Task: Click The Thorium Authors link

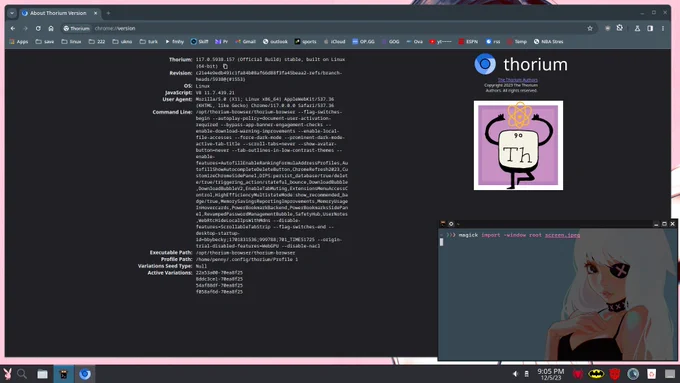Action: click(517, 80)
